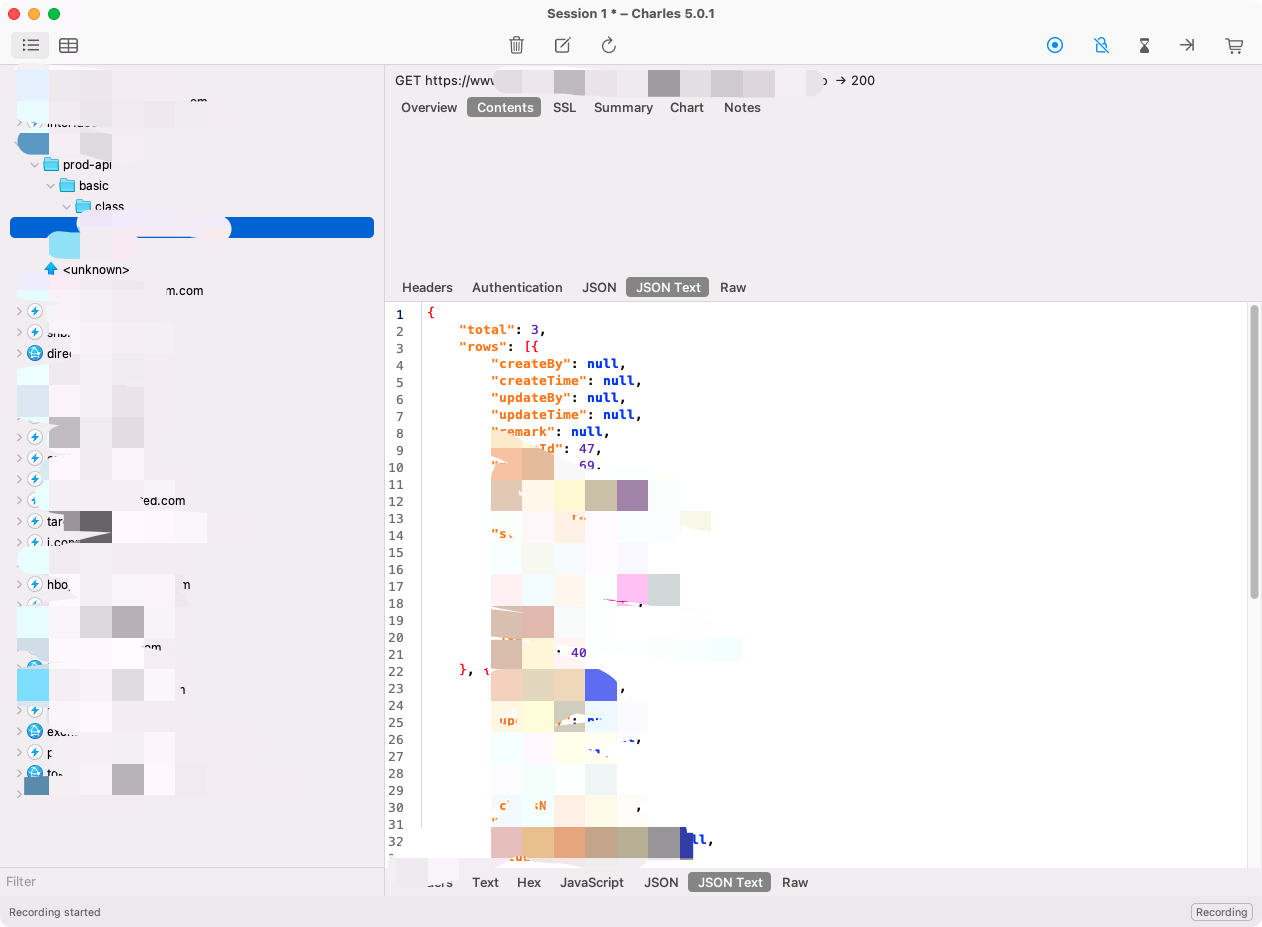Switch response pane to Text tab
This screenshot has width=1262, height=927.
[x=485, y=882]
